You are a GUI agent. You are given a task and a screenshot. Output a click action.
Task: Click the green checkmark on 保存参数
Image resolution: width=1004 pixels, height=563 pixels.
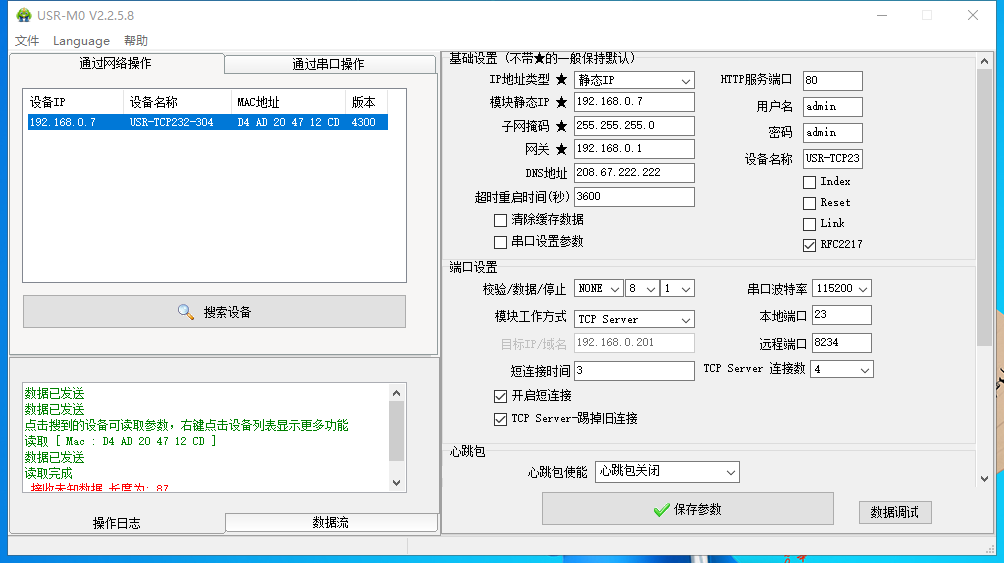click(661, 510)
